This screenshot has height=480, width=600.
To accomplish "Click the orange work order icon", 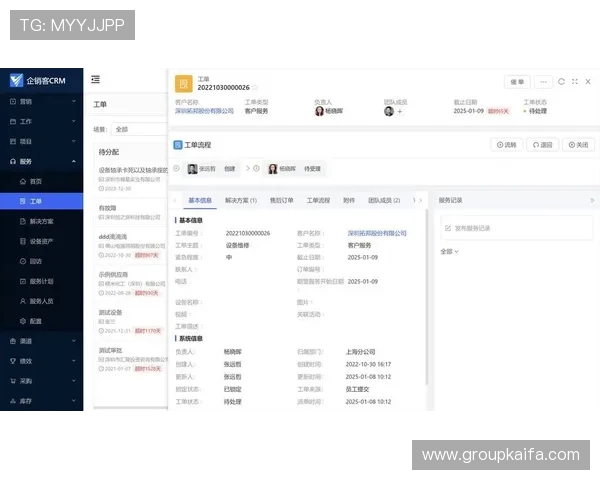I will pos(184,83).
